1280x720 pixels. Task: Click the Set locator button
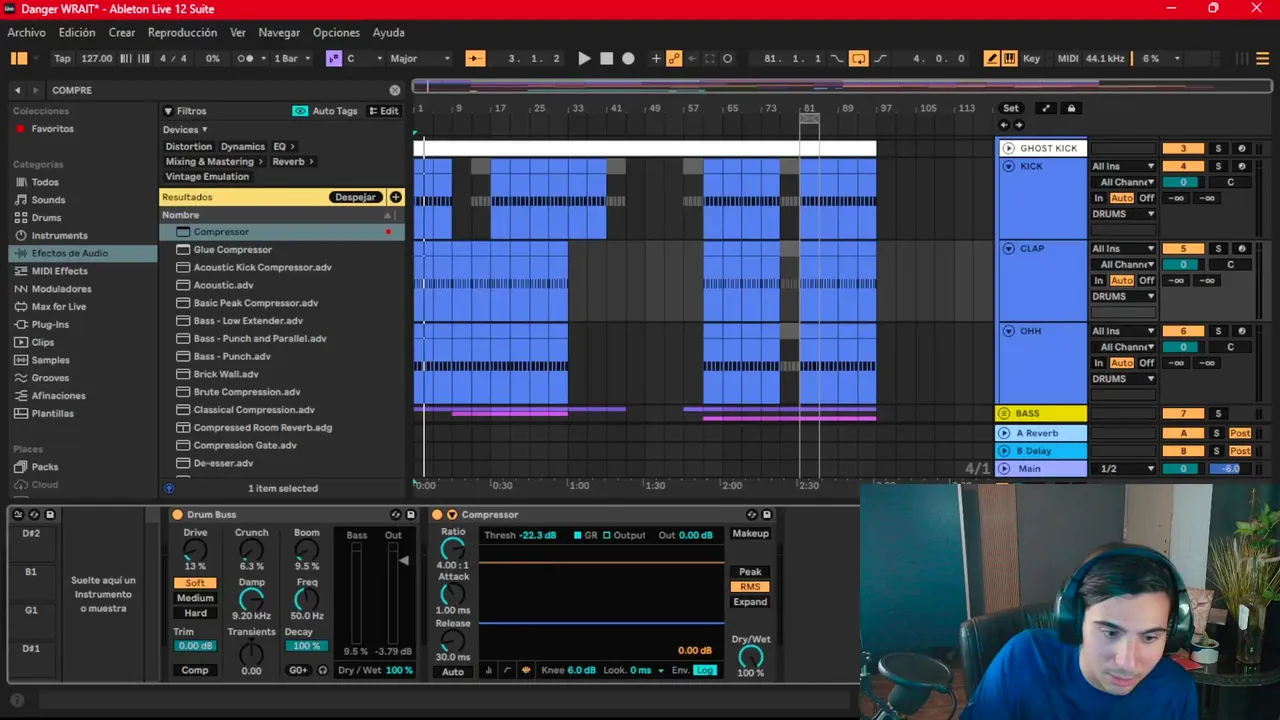pos(1011,108)
